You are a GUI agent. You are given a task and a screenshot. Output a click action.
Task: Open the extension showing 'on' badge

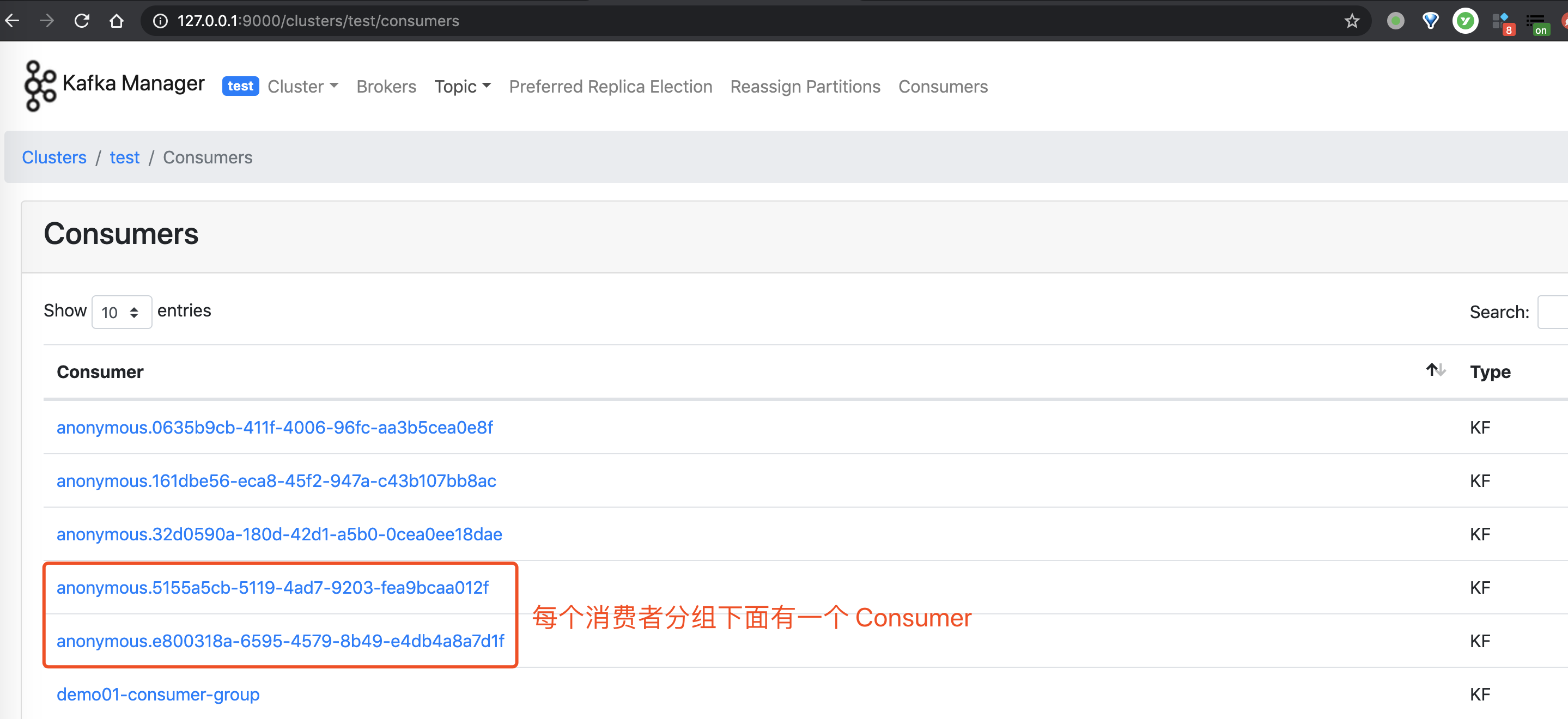click(1537, 24)
